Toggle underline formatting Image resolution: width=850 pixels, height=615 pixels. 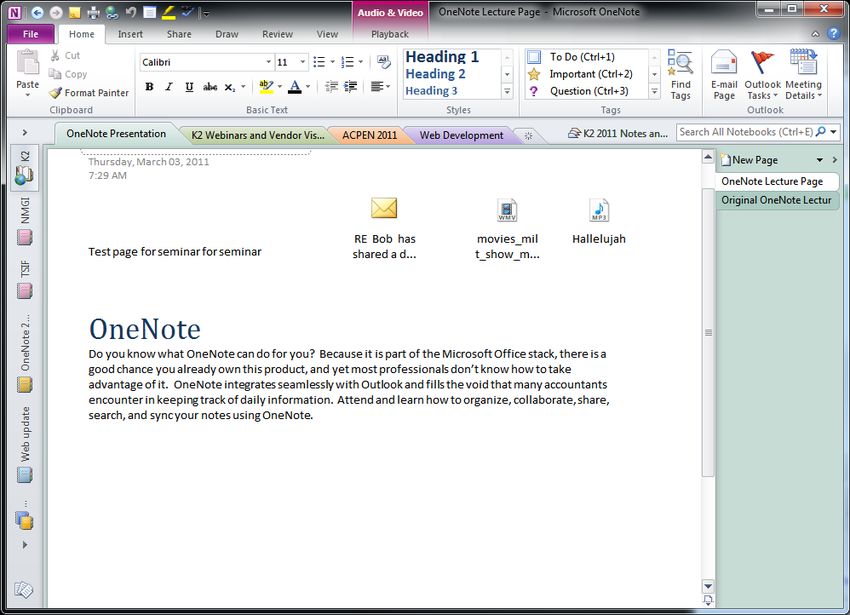point(189,86)
